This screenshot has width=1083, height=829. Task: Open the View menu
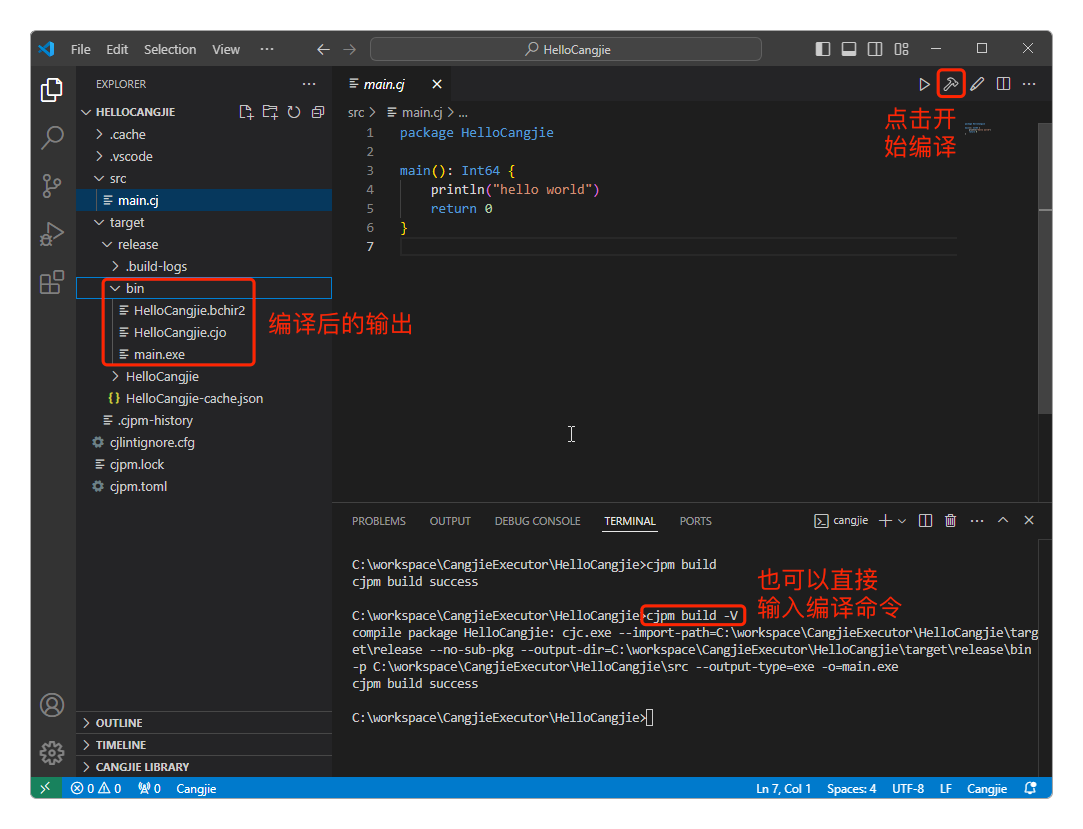coord(226,50)
